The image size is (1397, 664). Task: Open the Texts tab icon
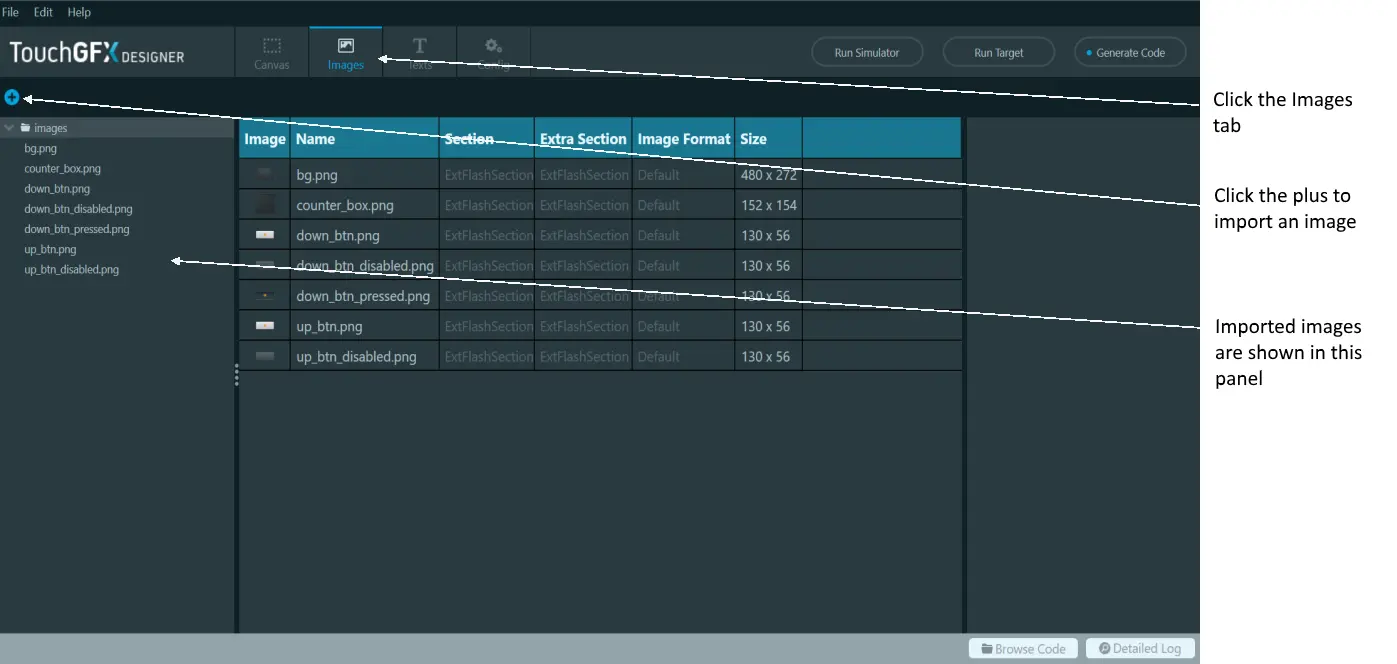click(x=420, y=46)
